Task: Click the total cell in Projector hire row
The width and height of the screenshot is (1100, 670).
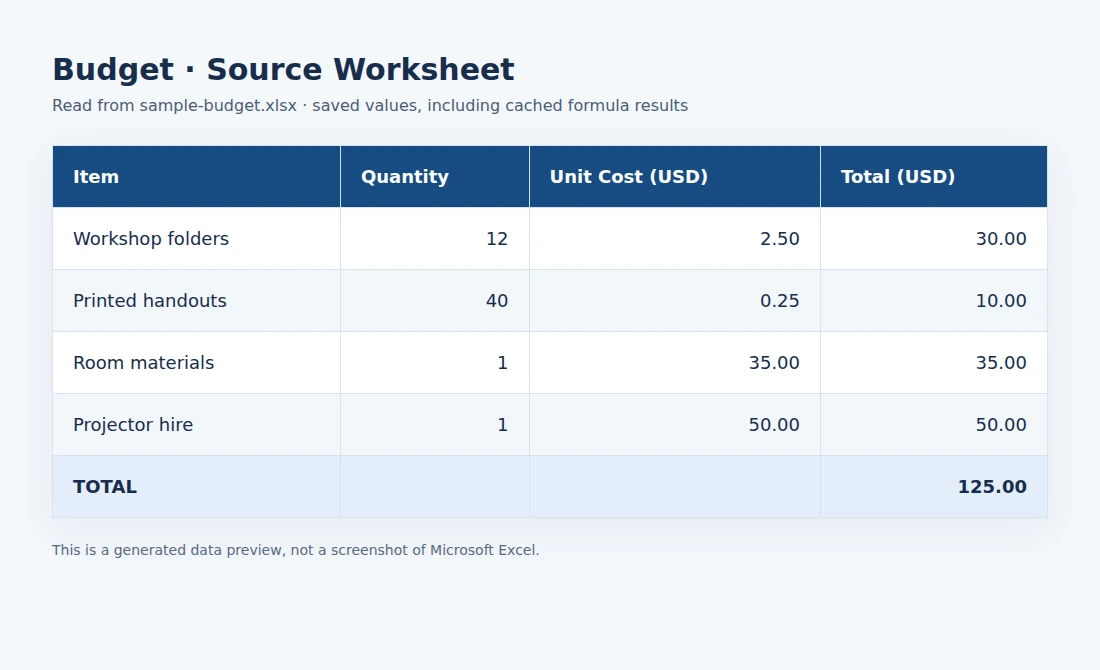Action: click(x=934, y=424)
